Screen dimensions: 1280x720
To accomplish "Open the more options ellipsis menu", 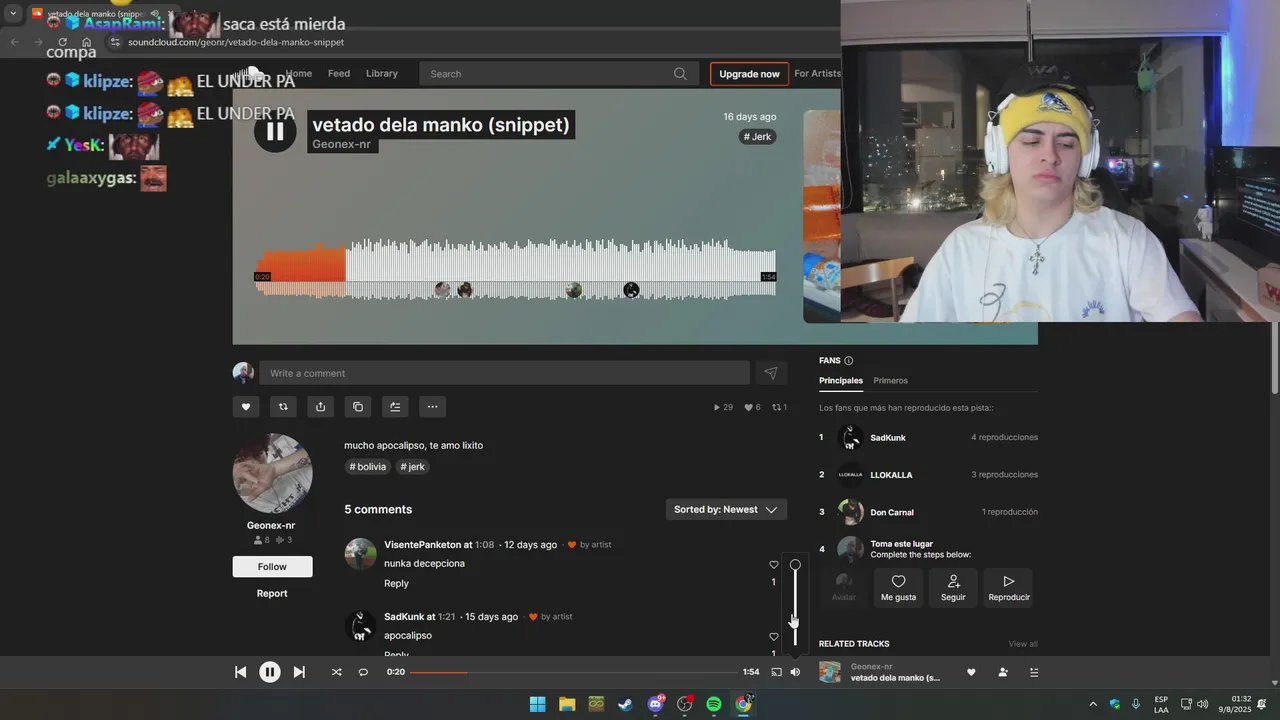I will click(x=432, y=407).
